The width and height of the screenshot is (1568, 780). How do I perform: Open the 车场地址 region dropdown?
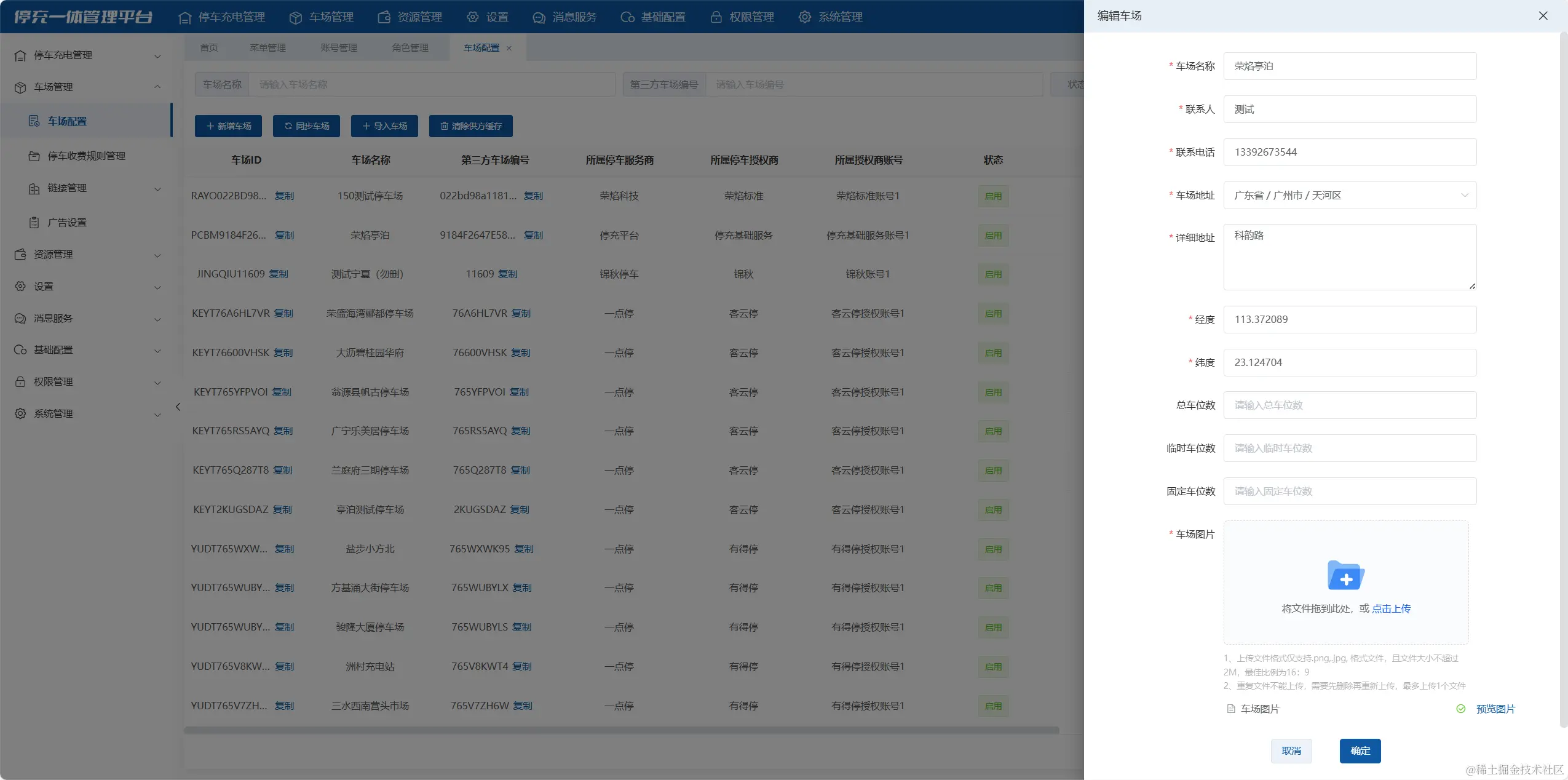1349,195
